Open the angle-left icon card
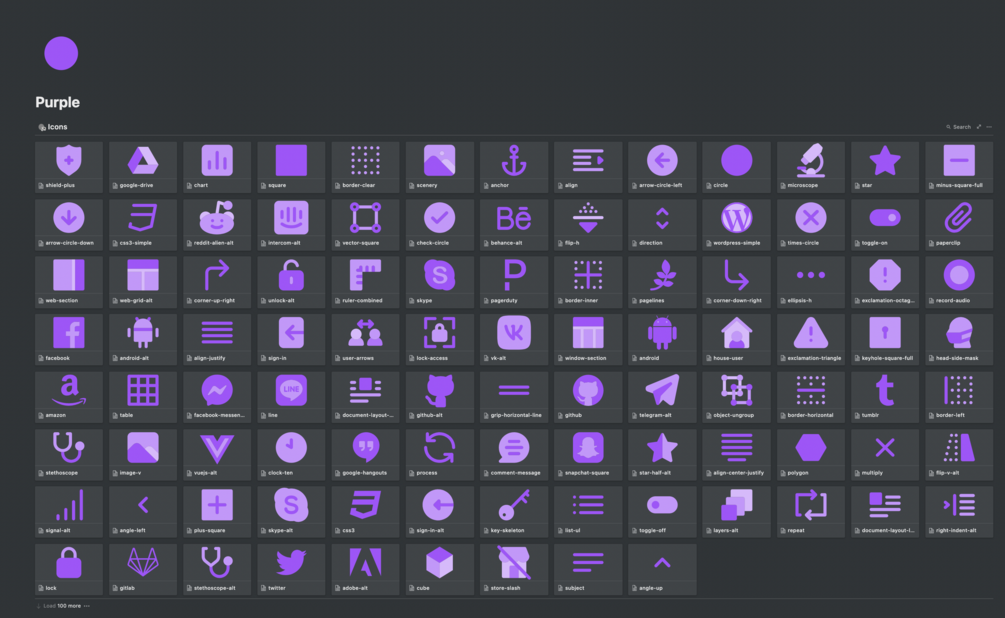 [143, 512]
